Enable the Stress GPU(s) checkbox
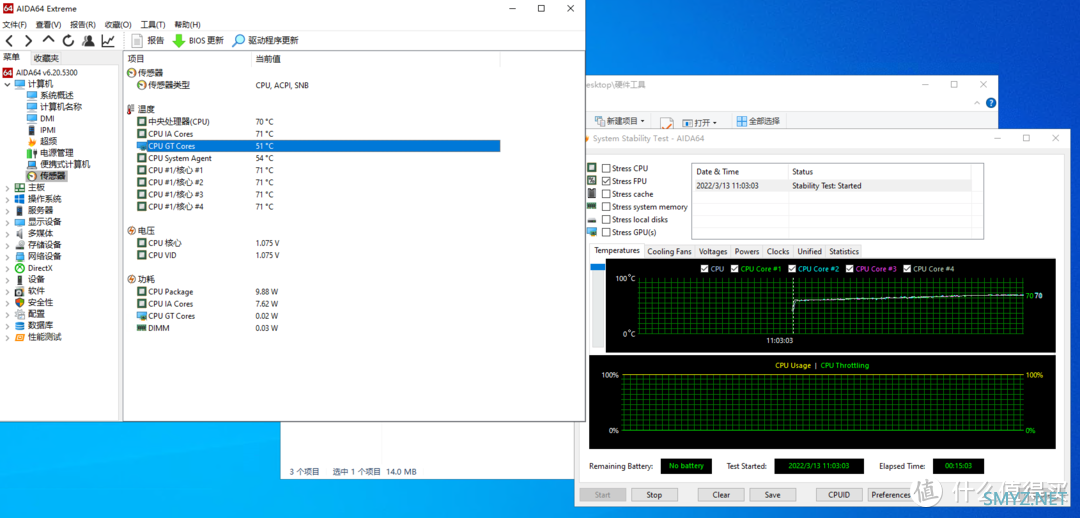 [x=606, y=232]
